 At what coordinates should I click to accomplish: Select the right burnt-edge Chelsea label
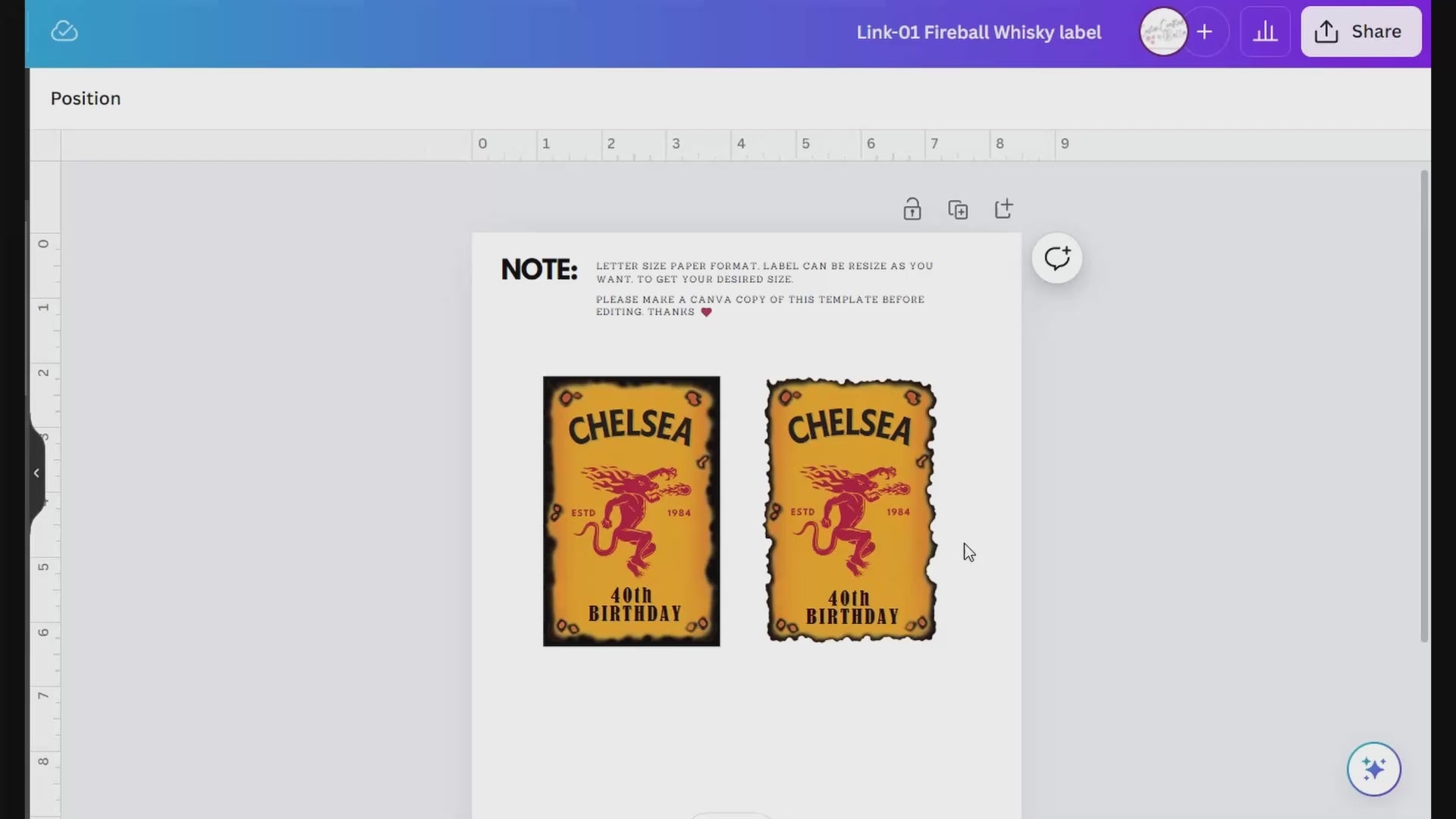851,511
